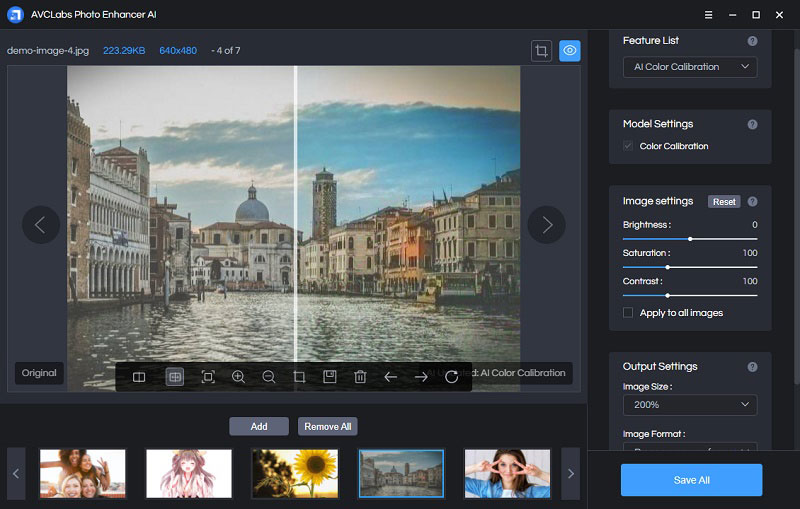
Task: Select the anime girl thumbnail
Action: [x=189, y=473]
